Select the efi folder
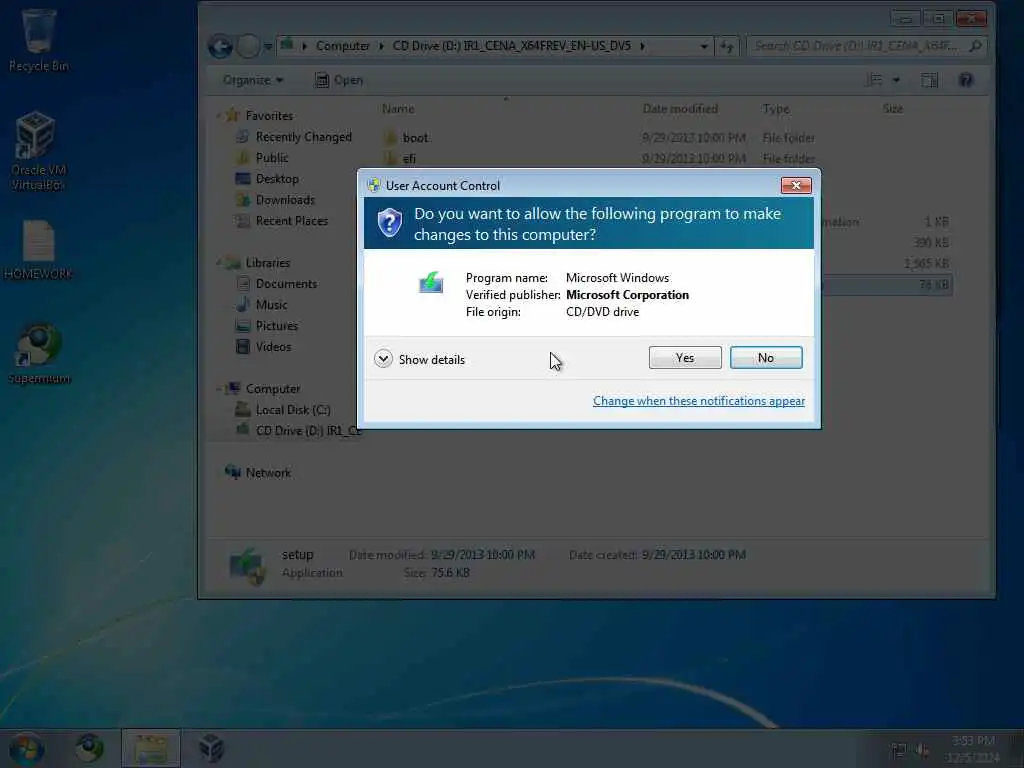This screenshot has width=1024, height=768. tap(409, 159)
